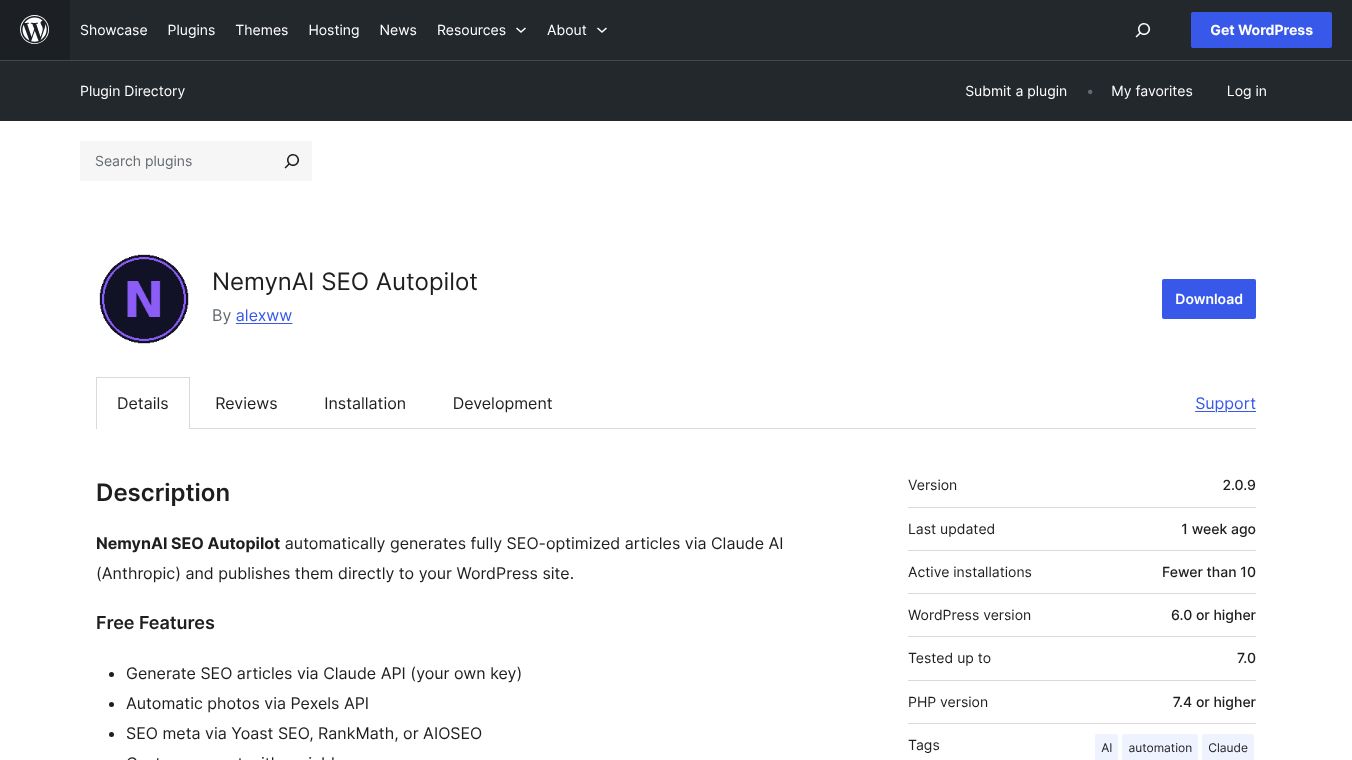
Task: Click the AI tag
Action: click(1106, 747)
